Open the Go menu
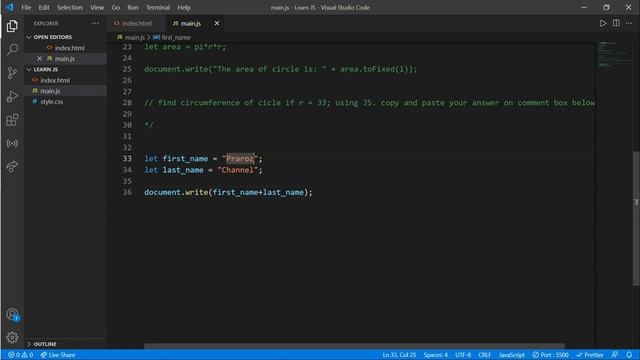The image size is (640, 360). pos(116,7)
